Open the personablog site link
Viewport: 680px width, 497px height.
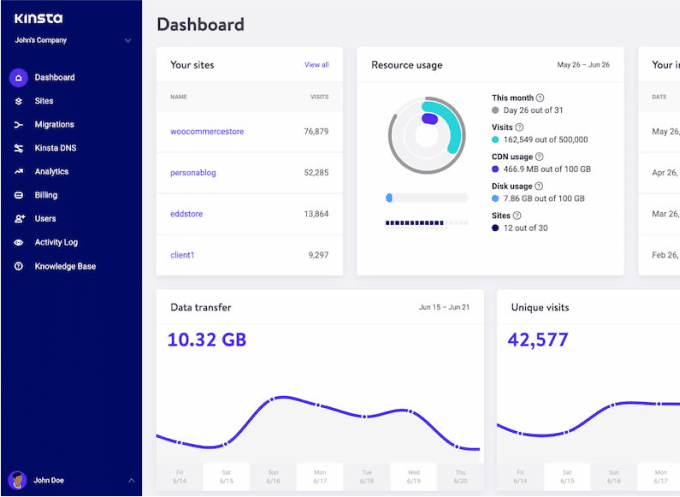(x=193, y=173)
